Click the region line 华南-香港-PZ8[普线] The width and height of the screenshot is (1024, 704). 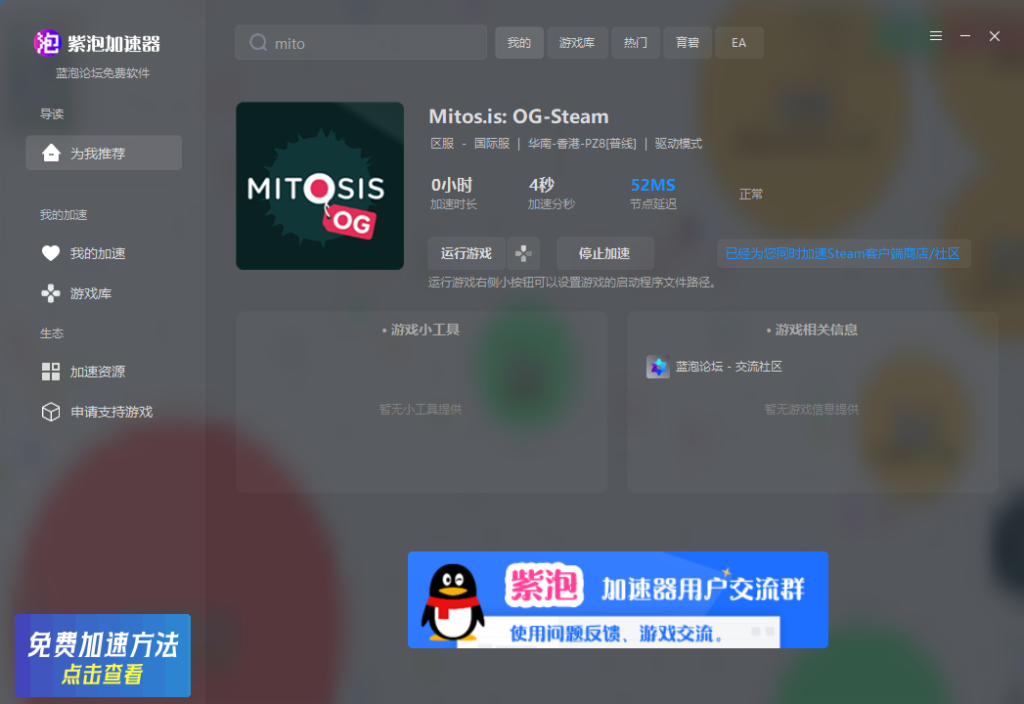tap(582, 144)
